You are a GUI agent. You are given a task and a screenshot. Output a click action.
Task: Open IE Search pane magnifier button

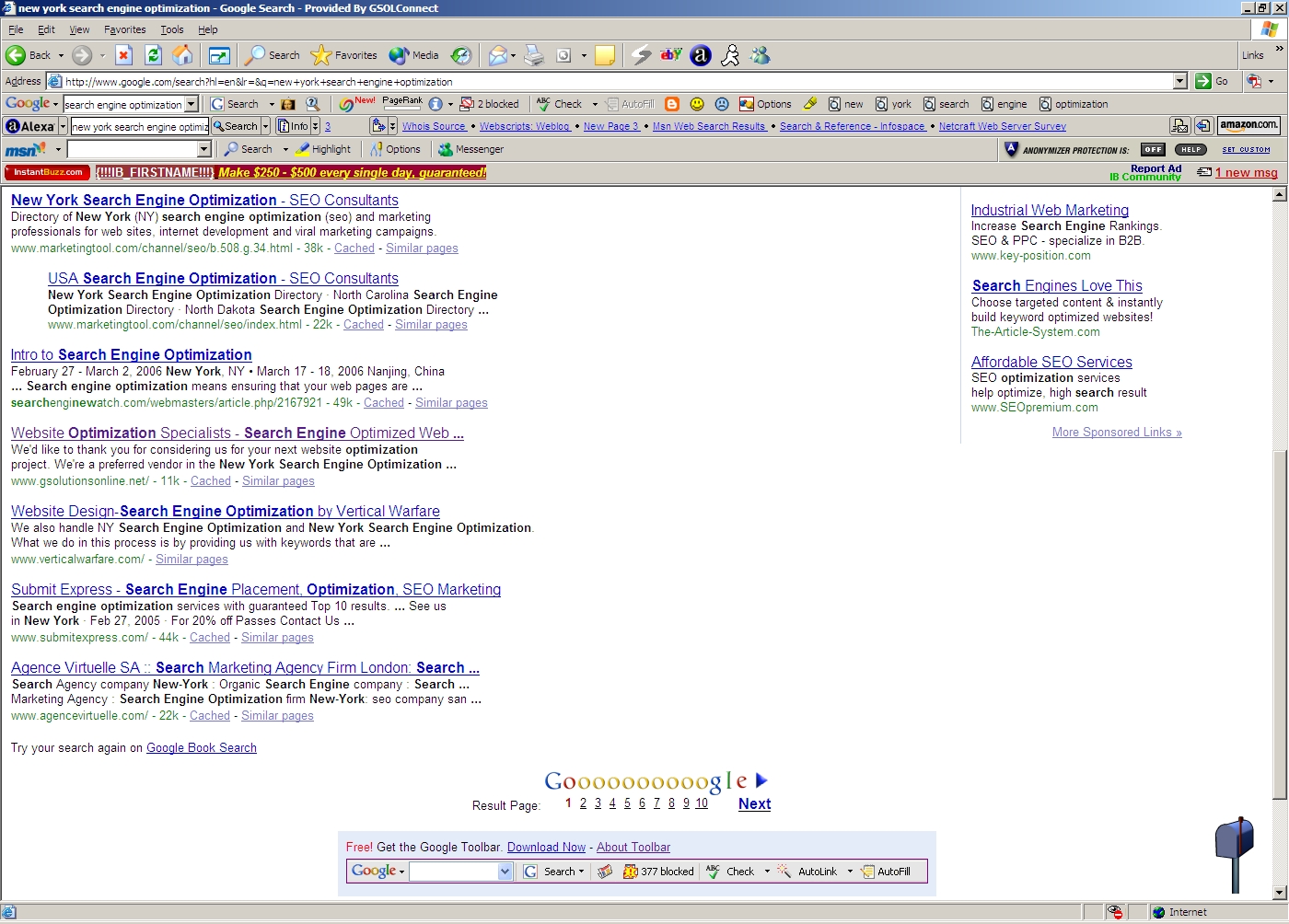click(x=273, y=55)
